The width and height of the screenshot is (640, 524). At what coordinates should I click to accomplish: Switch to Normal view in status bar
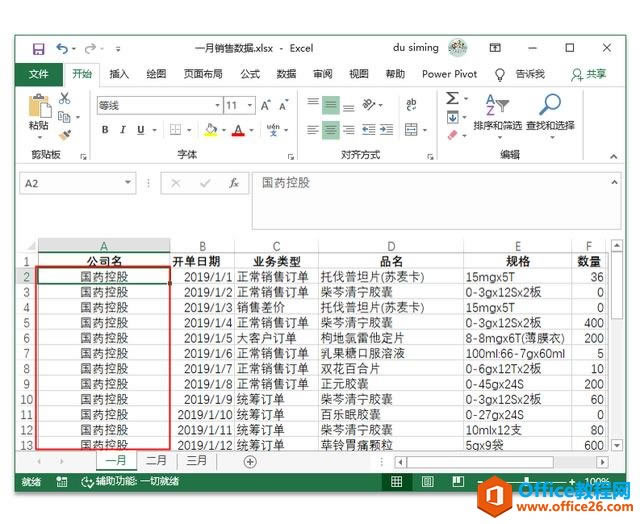tap(396, 482)
